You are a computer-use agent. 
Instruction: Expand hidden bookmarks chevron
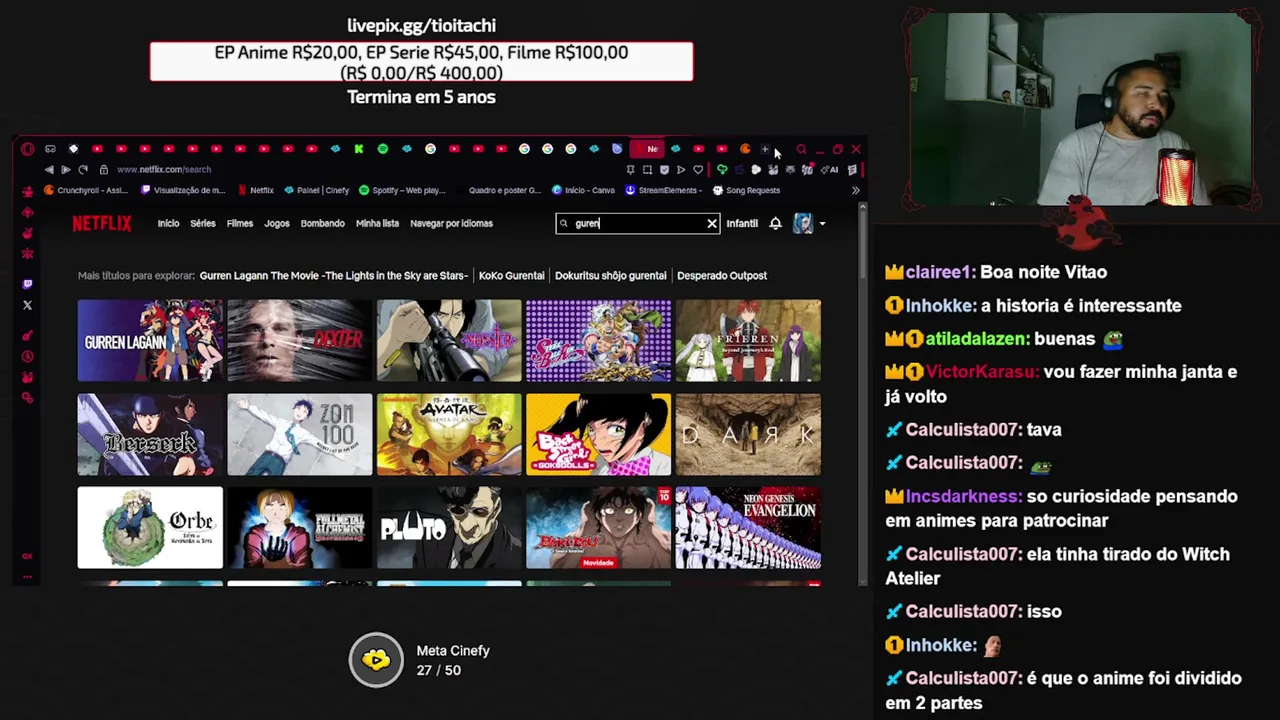pyautogui.click(x=855, y=190)
